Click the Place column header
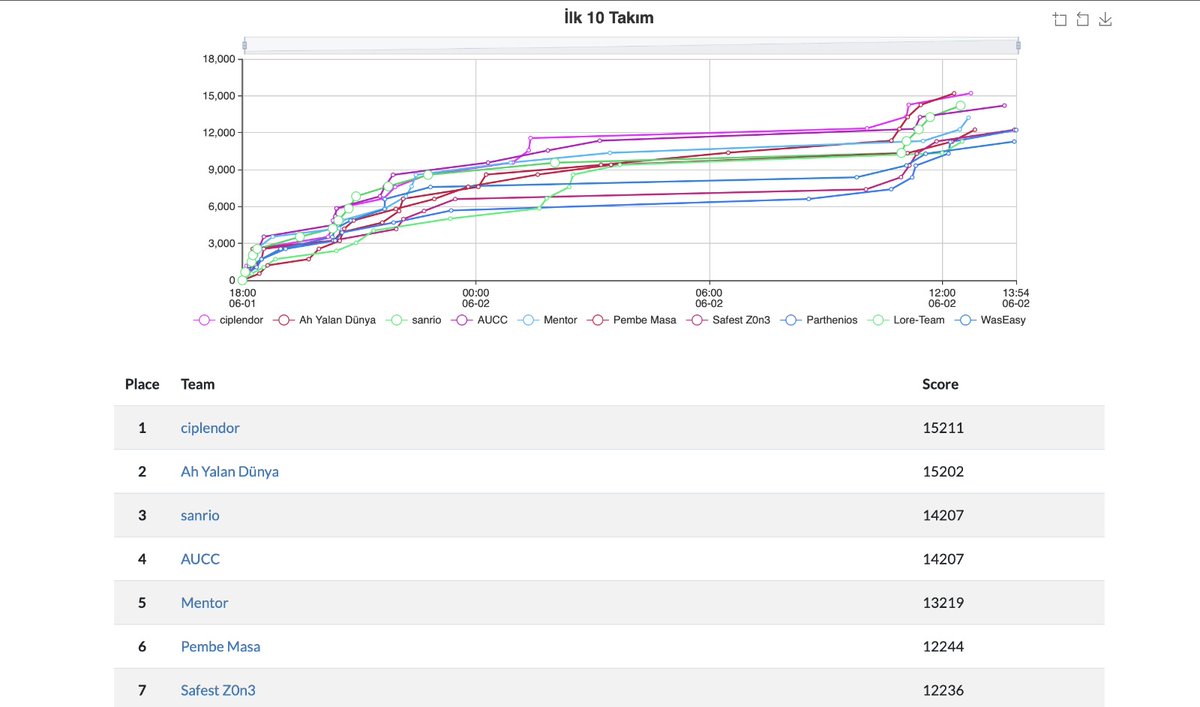This screenshot has height=707, width=1200. click(x=142, y=384)
